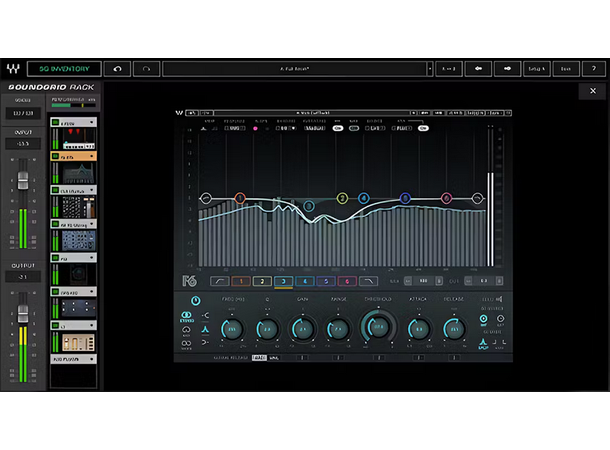The width and height of the screenshot is (610, 450).
Task: Set band processing to Side mode
Action: point(187,344)
